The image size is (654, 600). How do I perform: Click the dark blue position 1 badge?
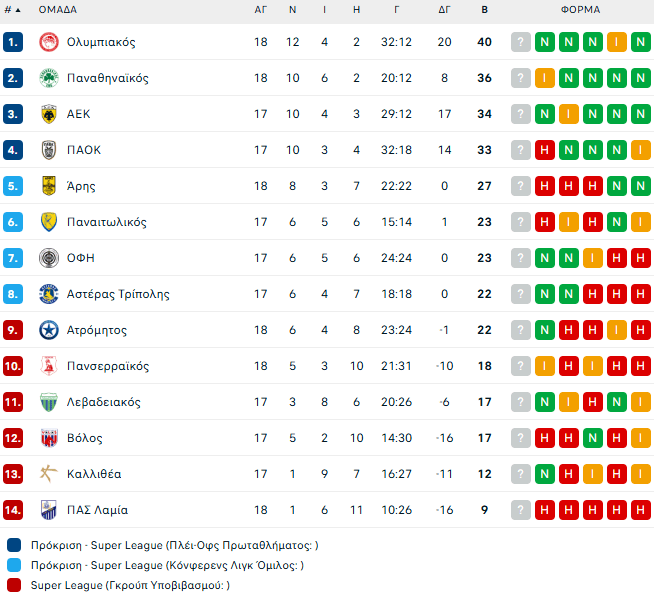[13, 42]
